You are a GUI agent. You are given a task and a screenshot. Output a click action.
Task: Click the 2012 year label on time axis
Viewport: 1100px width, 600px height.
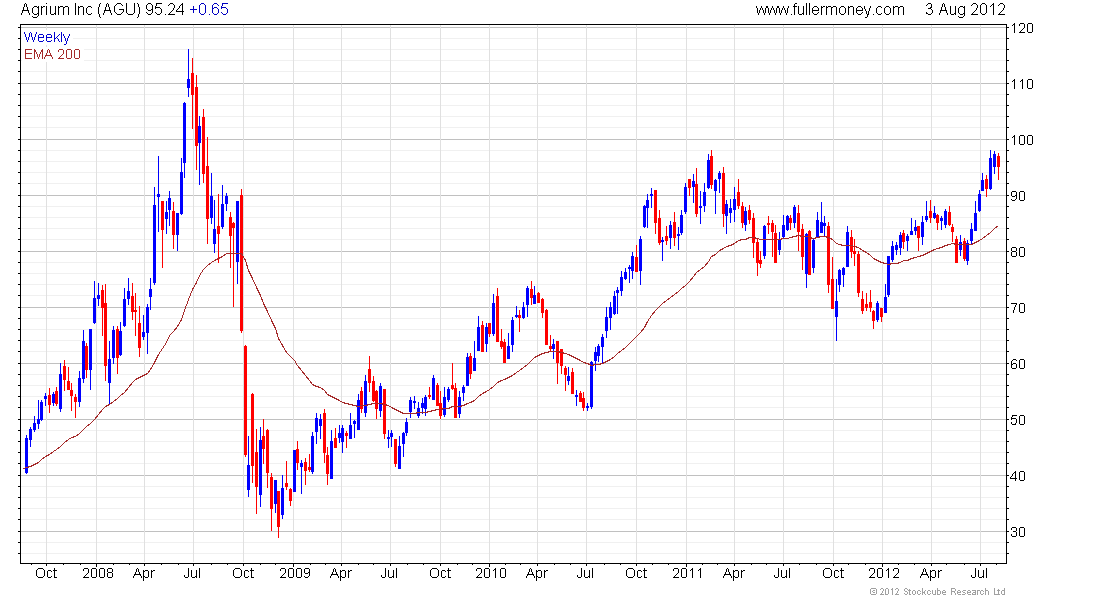click(x=884, y=573)
